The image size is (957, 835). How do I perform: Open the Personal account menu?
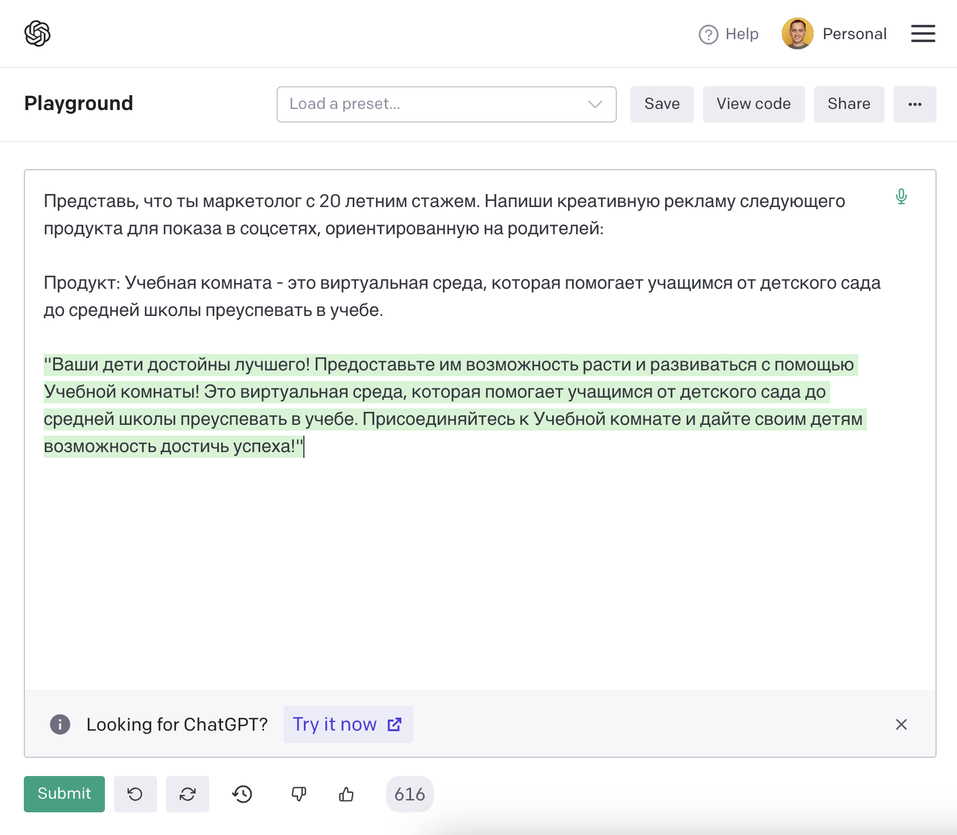point(833,33)
